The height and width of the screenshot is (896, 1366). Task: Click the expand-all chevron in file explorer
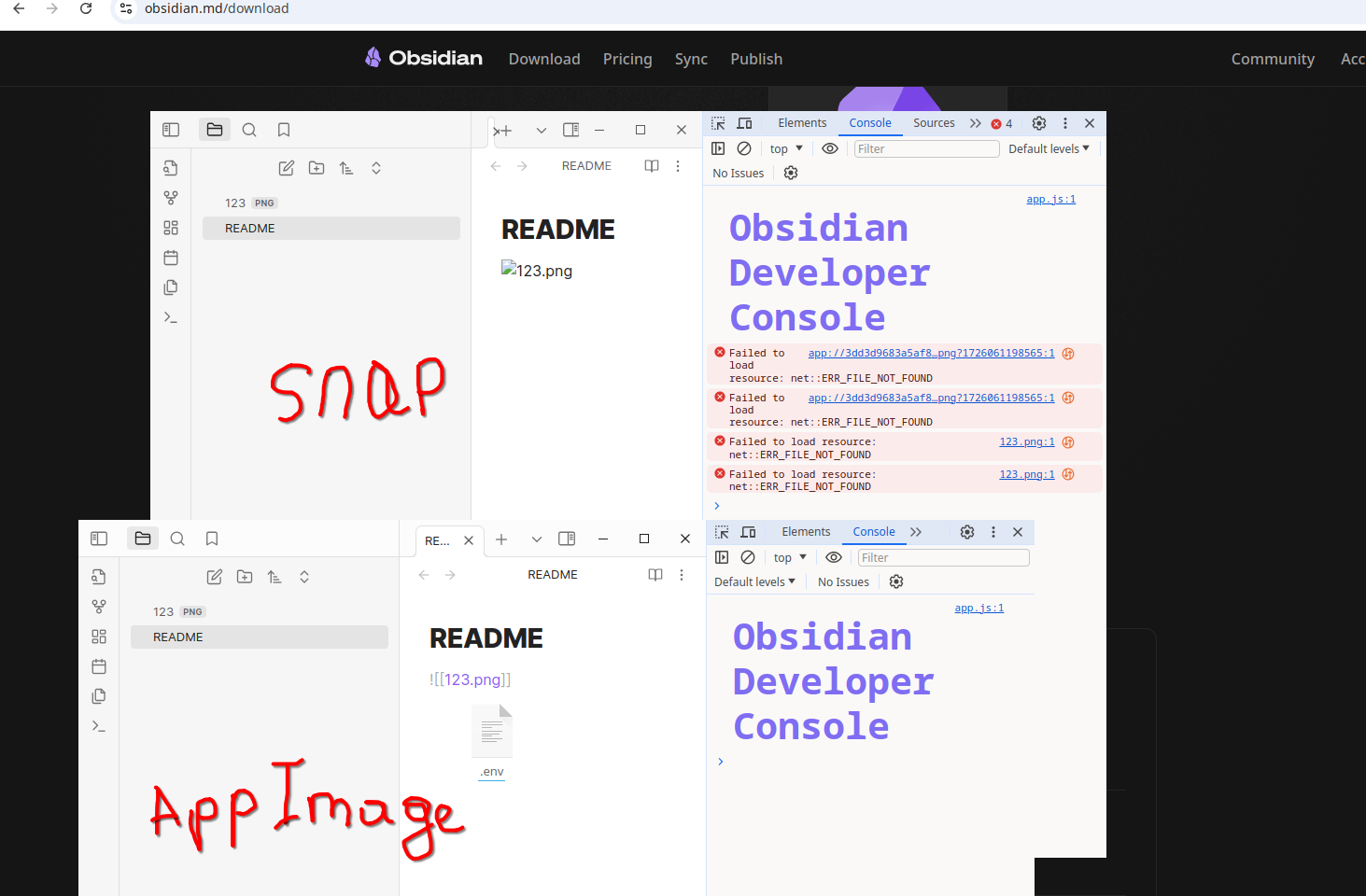[375, 167]
